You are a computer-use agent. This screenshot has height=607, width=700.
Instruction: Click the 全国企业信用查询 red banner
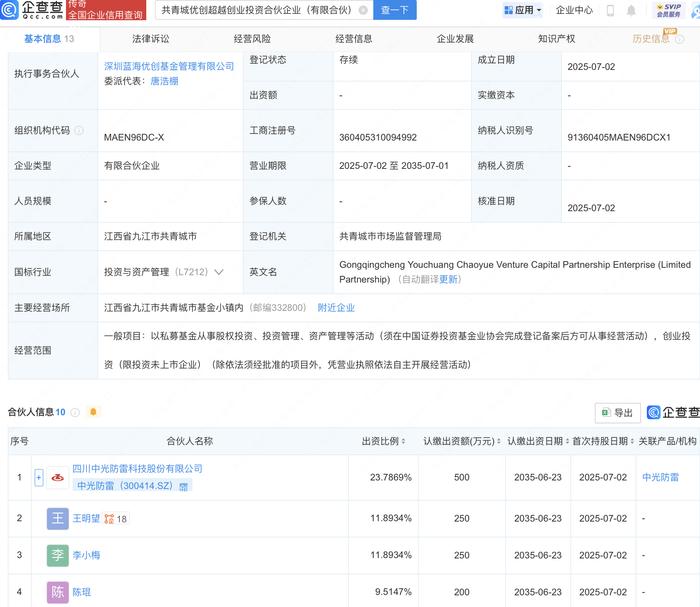click(106, 10)
